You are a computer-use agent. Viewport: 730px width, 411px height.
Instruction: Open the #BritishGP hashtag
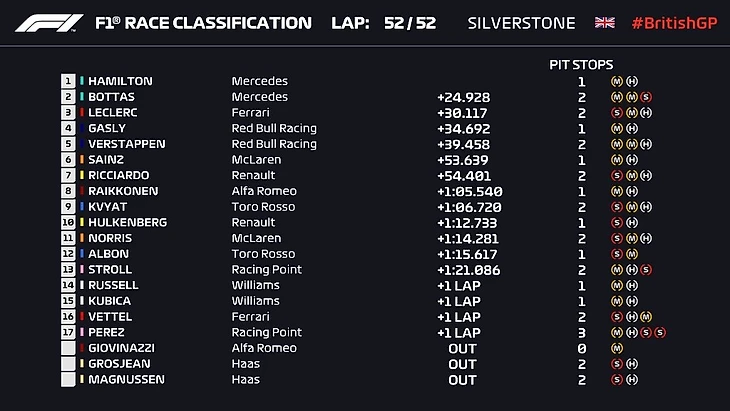[x=674, y=23]
